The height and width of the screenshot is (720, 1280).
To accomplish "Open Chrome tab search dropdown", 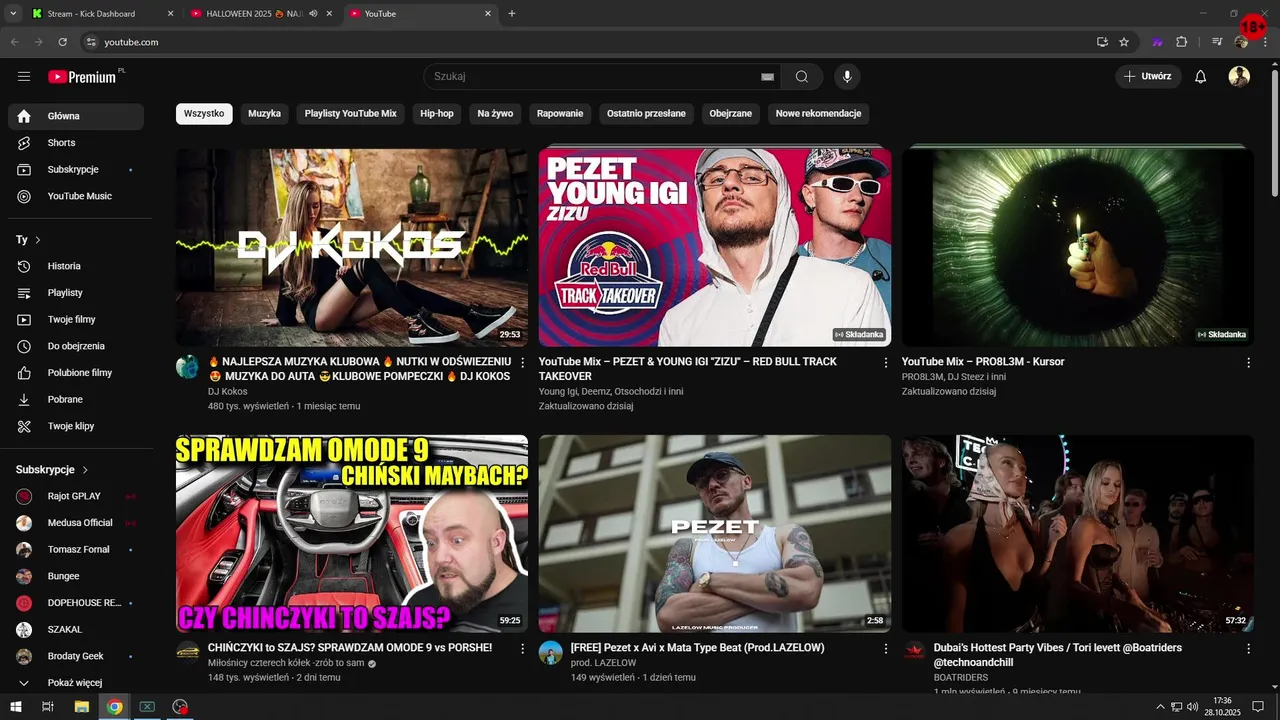I will tap(13, 14).
